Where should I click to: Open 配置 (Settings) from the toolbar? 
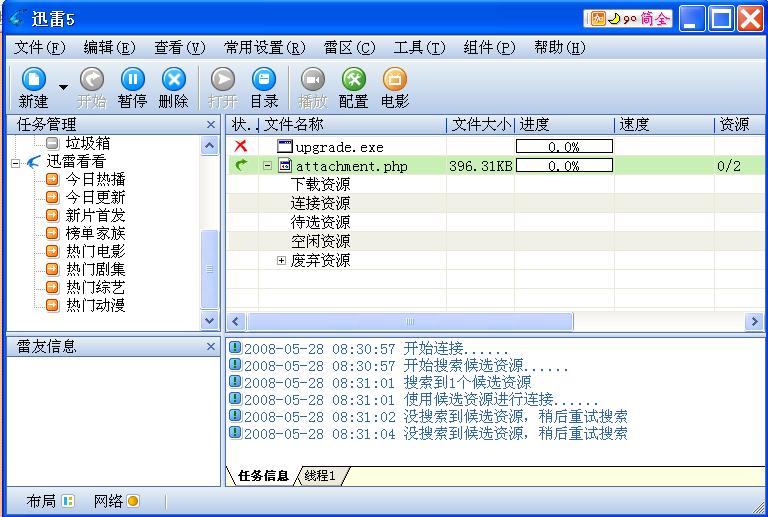pyautogui.click(x=354, y=88)
